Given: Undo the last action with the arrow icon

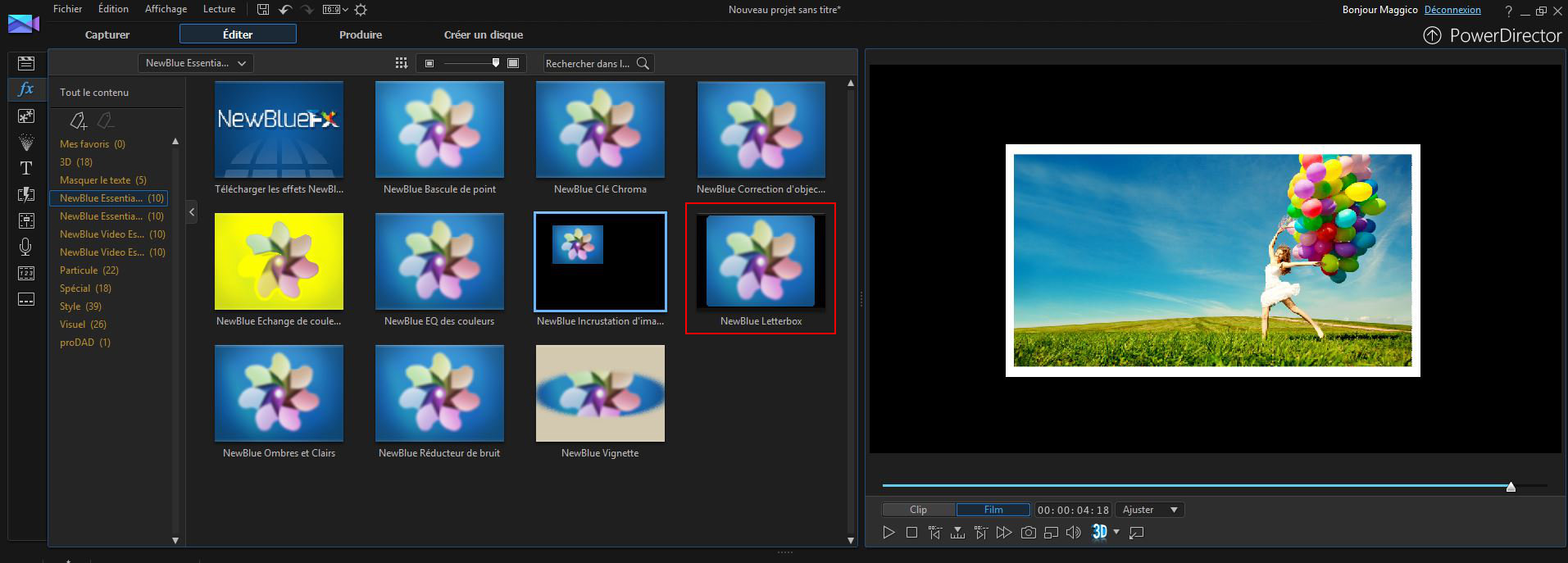Looking at the screenshot, I should click(x=284, y=10).
